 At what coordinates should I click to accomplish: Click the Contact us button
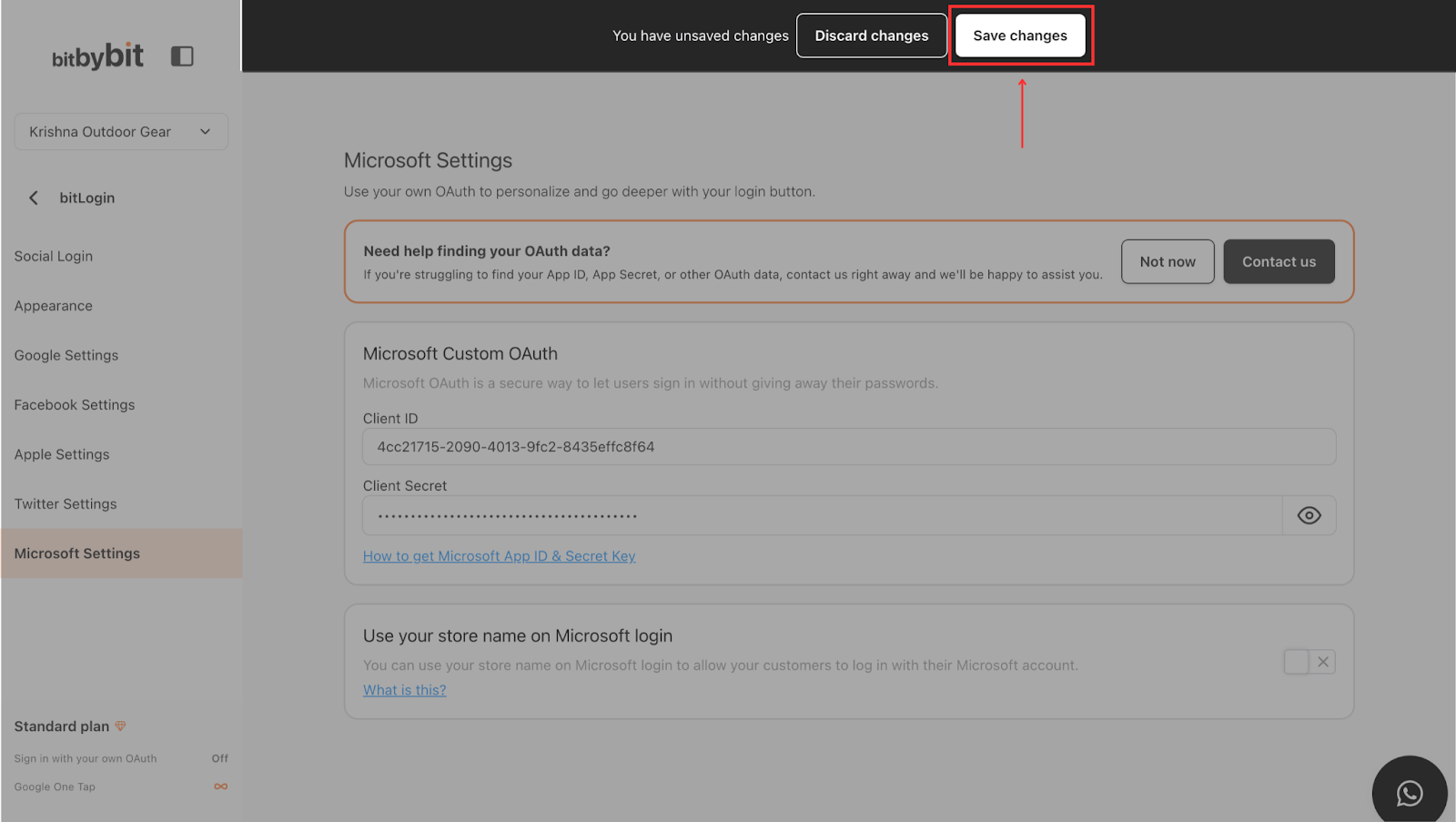pos(1279,261)
